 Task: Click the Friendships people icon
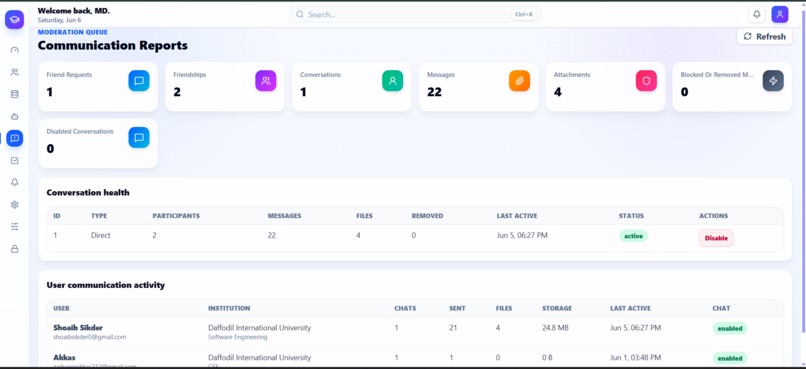tap(266, 81)
